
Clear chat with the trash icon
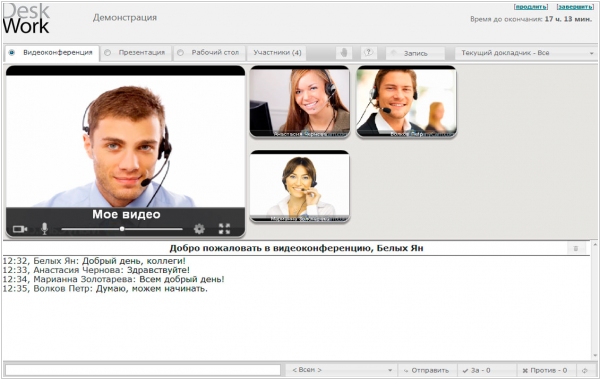[x=576, y=248]
